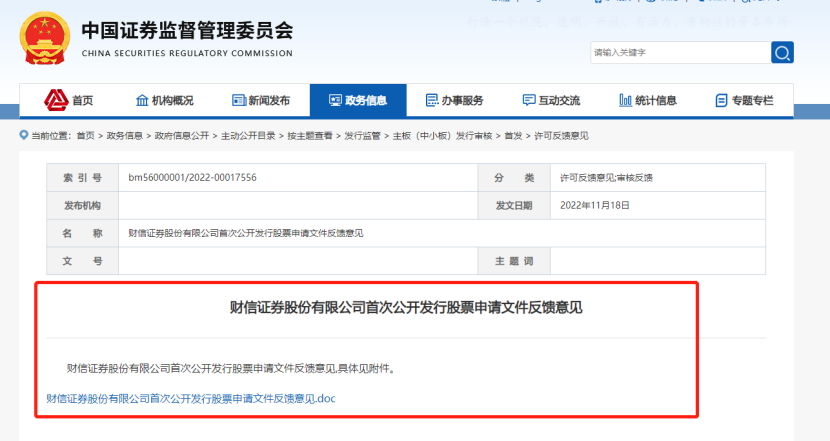The width and height of the screenshot is (830, 441).
Task: Click the 名称 row document title text
Action: tap(246, 233)
